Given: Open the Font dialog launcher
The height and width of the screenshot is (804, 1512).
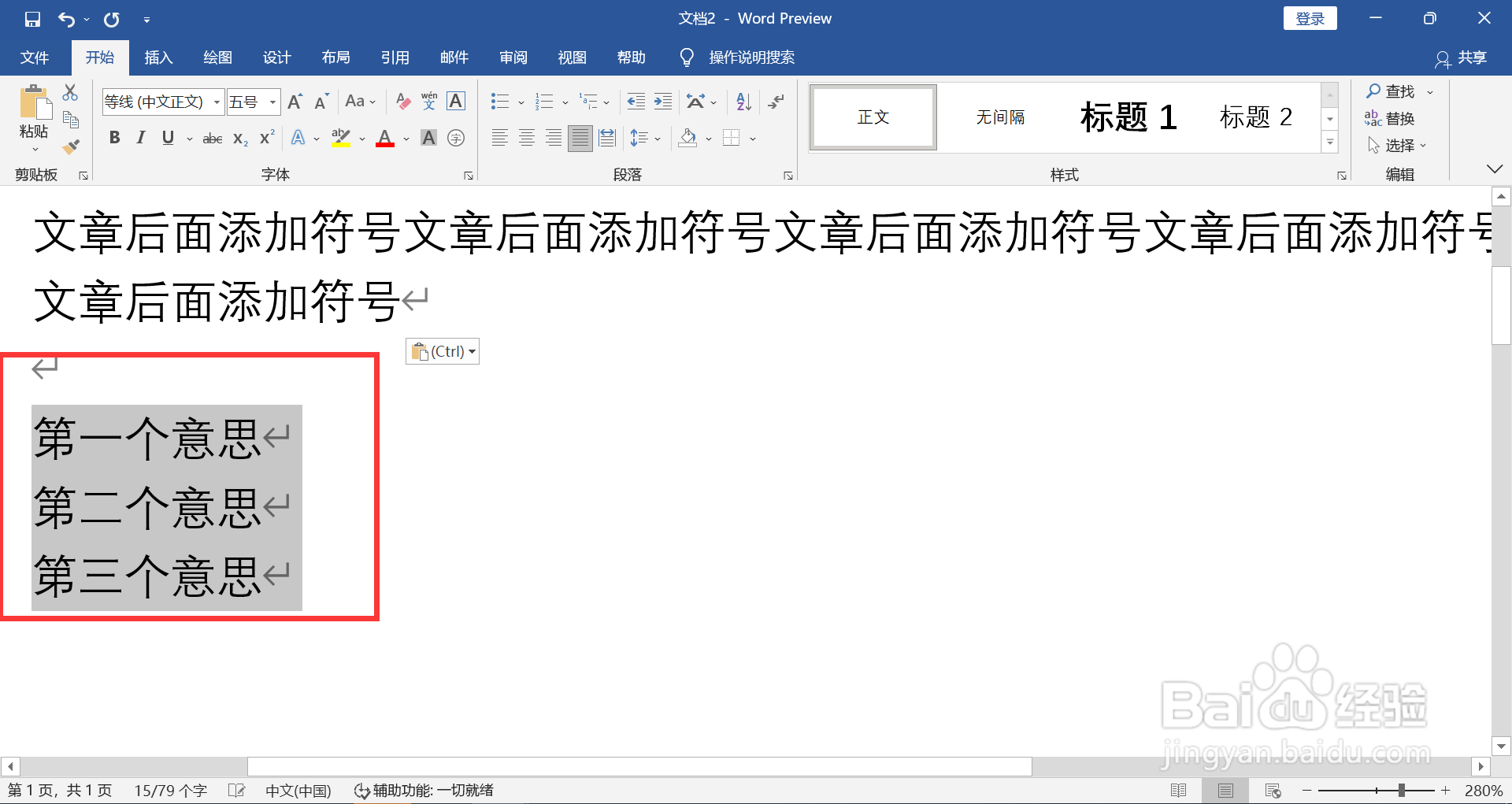Looking at the screenshot, I should click(469, 176).
